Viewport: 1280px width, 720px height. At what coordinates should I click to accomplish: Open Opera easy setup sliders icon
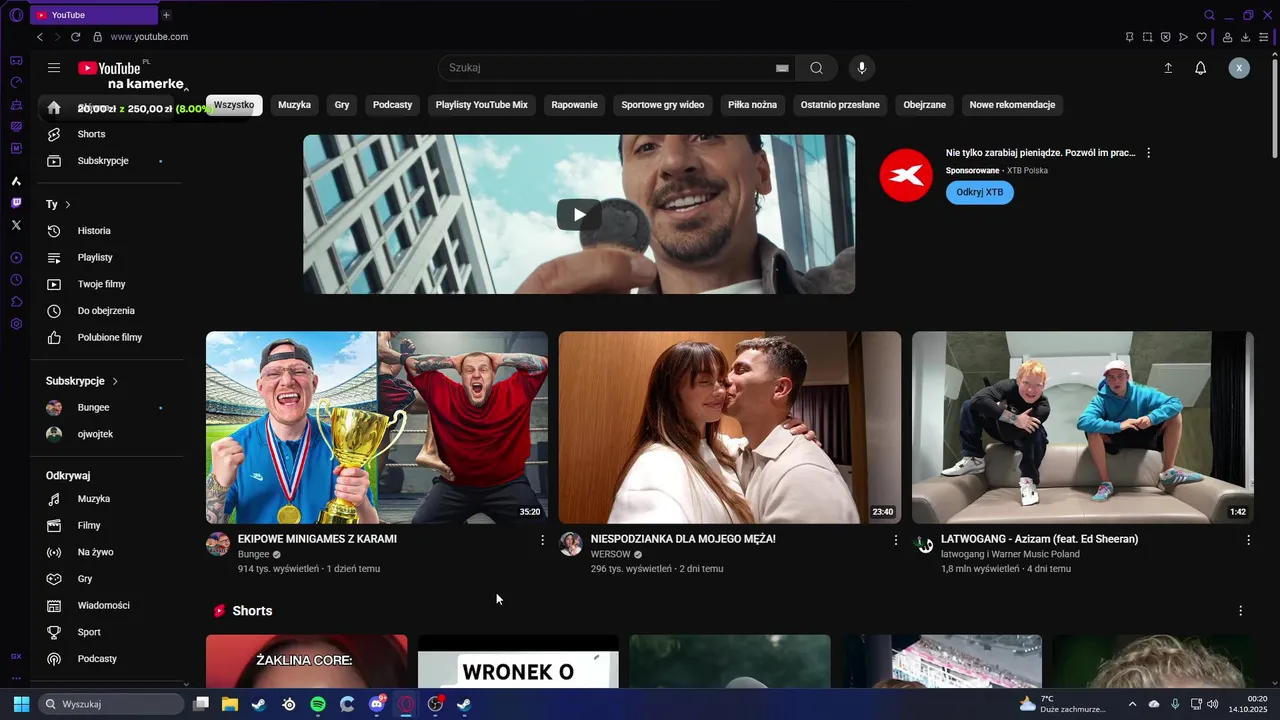coord(1264,37)
